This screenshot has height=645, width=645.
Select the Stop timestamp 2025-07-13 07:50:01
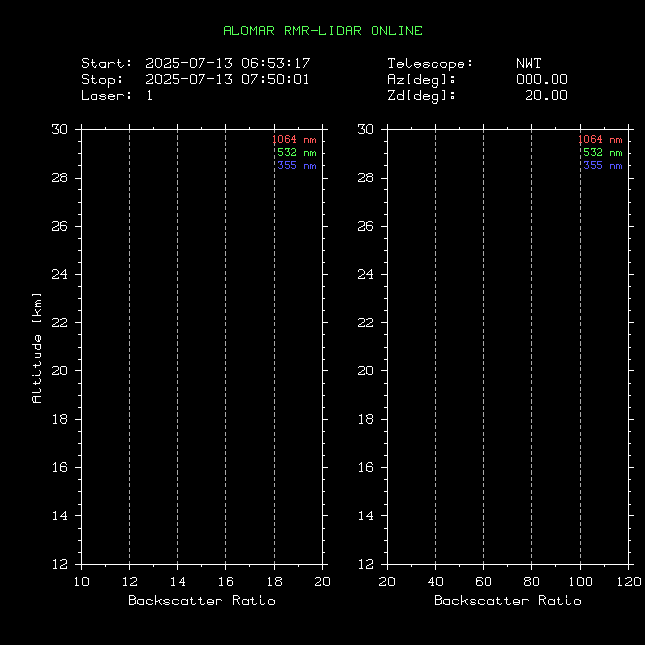point(227,79)
